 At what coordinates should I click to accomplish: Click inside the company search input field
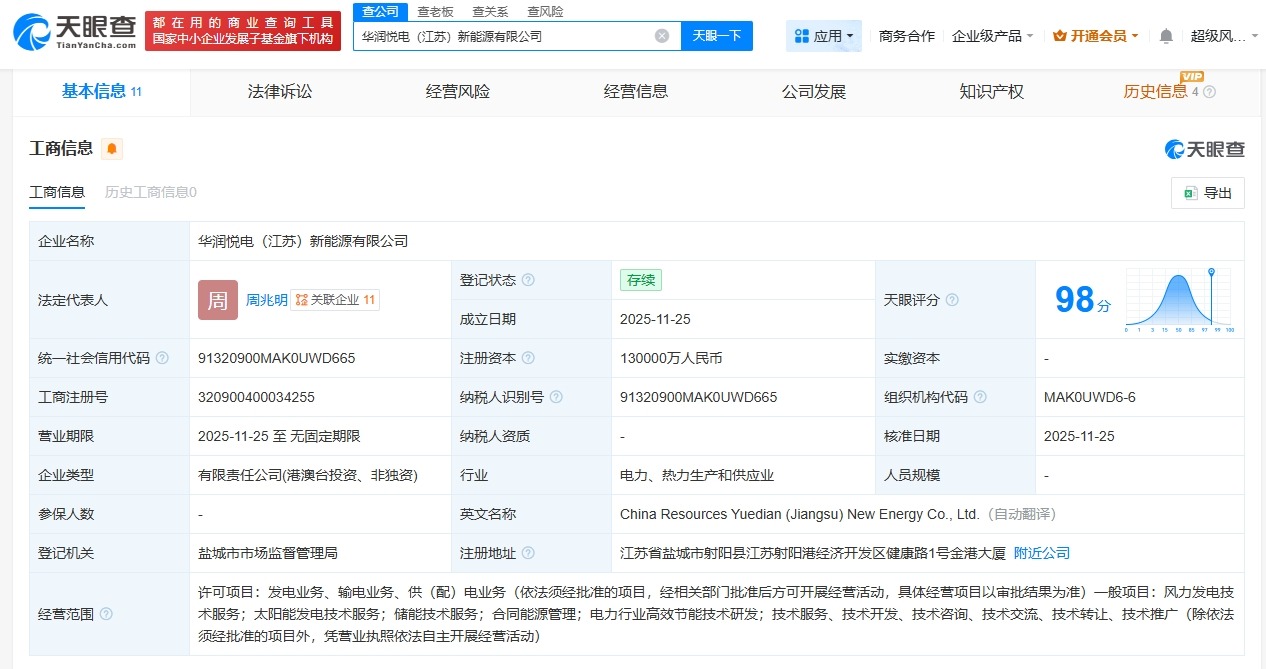click(500, 35)
